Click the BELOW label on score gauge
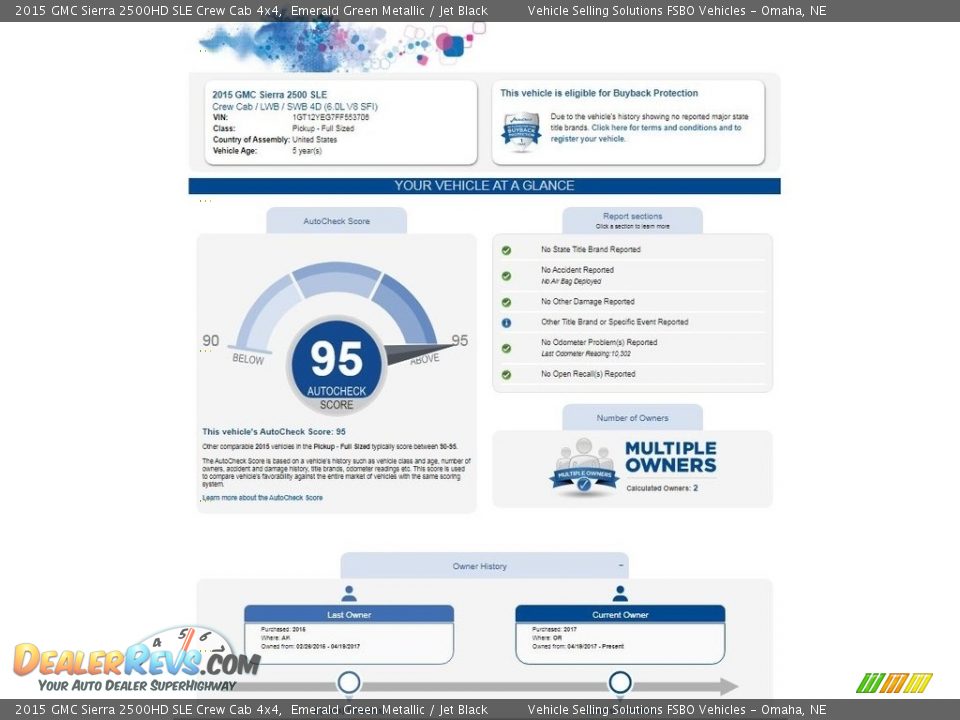The image size is (960, 720). [x=248, y=359]
